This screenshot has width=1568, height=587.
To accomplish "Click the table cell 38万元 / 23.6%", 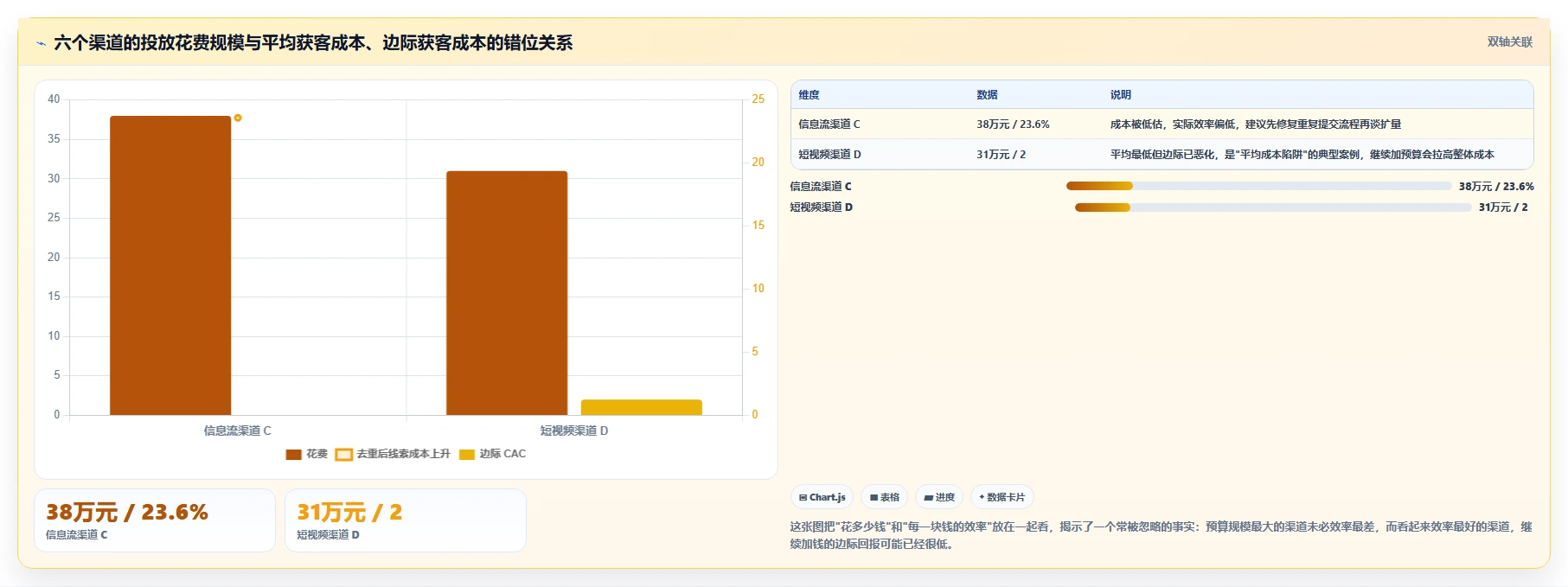I will click(1013, 124).
